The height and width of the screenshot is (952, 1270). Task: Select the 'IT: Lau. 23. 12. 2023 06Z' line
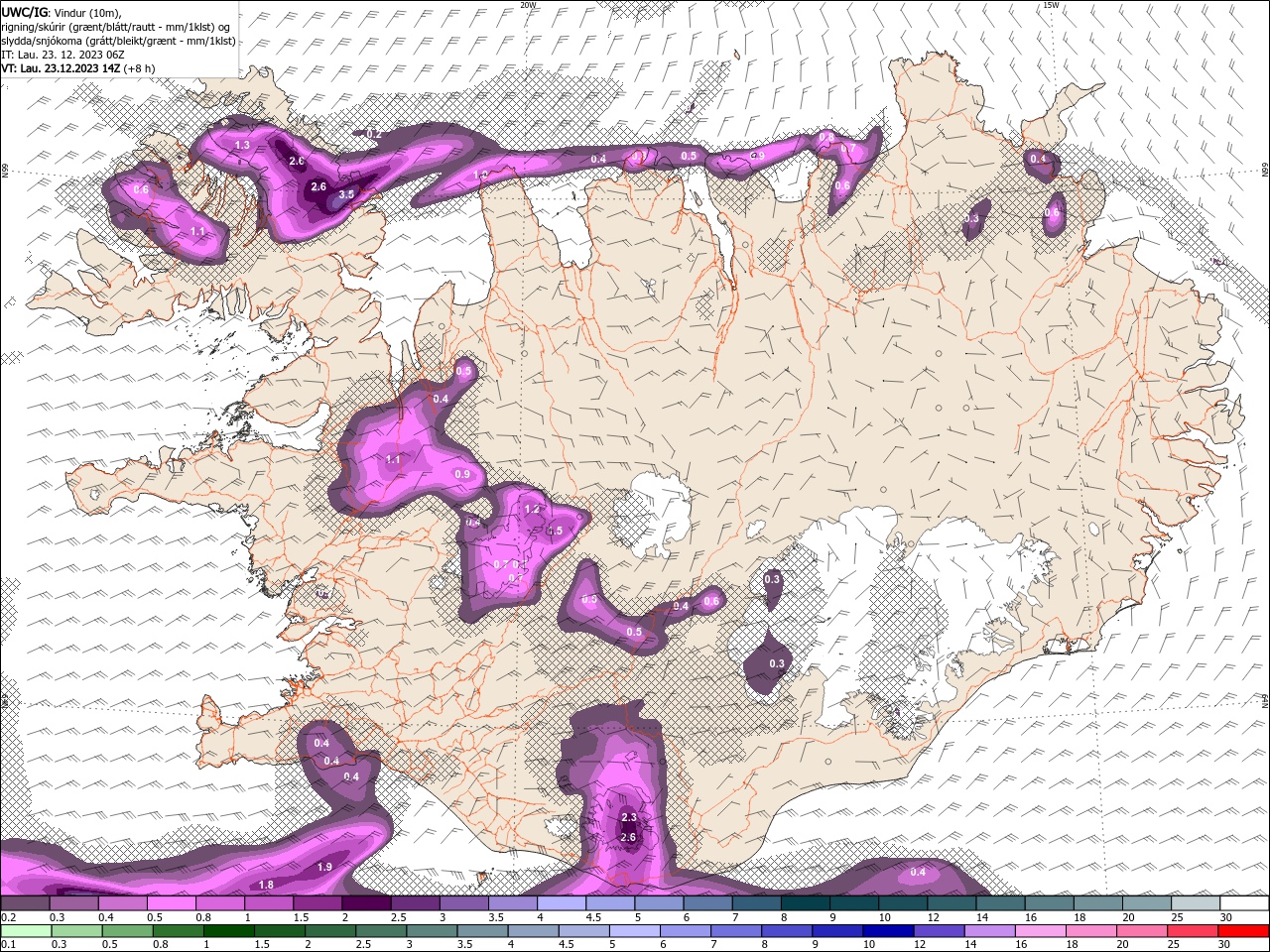pos(63,55)
